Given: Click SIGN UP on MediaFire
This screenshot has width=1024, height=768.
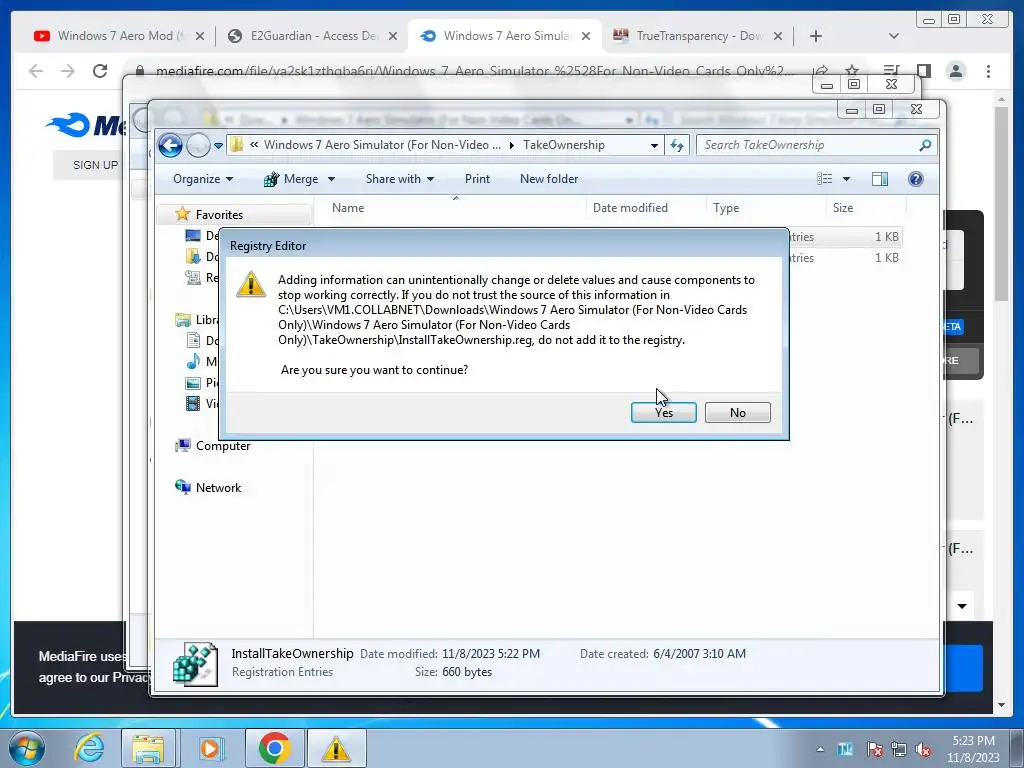Looking at the screenshot, I should 95,165.
